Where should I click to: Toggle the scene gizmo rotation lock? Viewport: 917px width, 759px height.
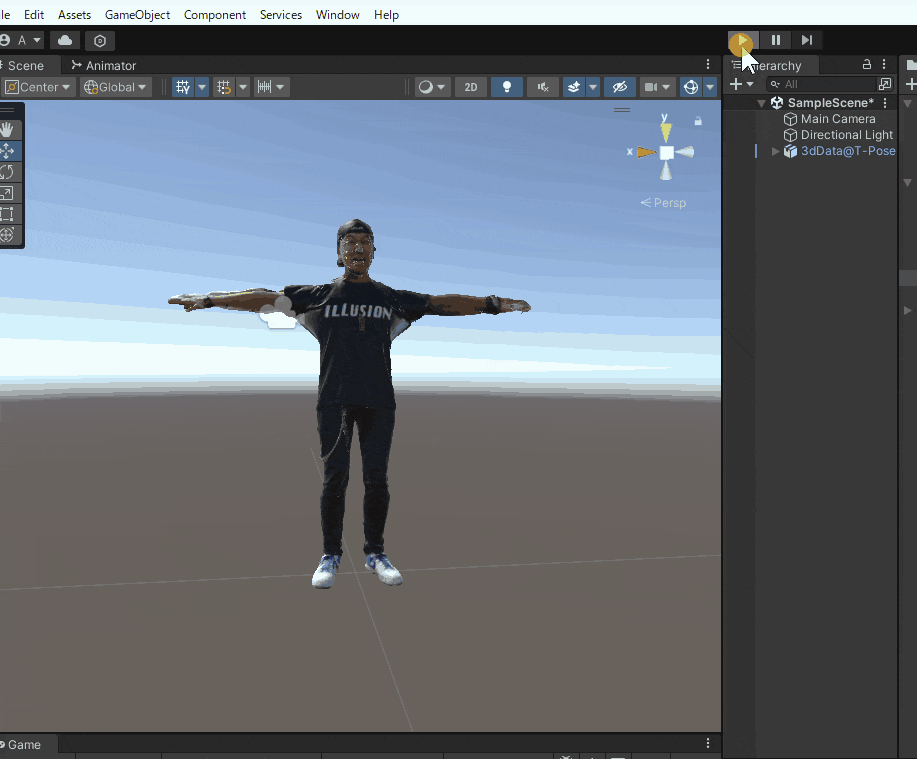698,121
